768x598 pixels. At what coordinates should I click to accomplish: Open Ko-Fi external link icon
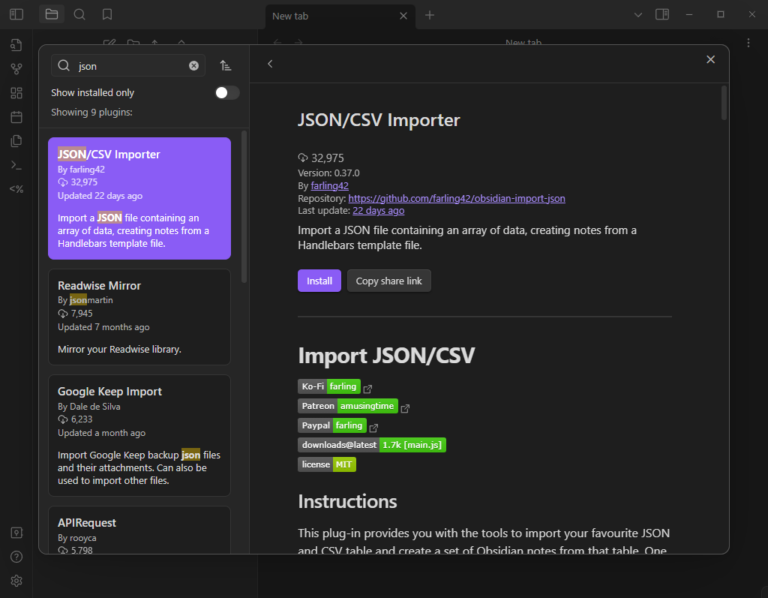pos(368,388)
